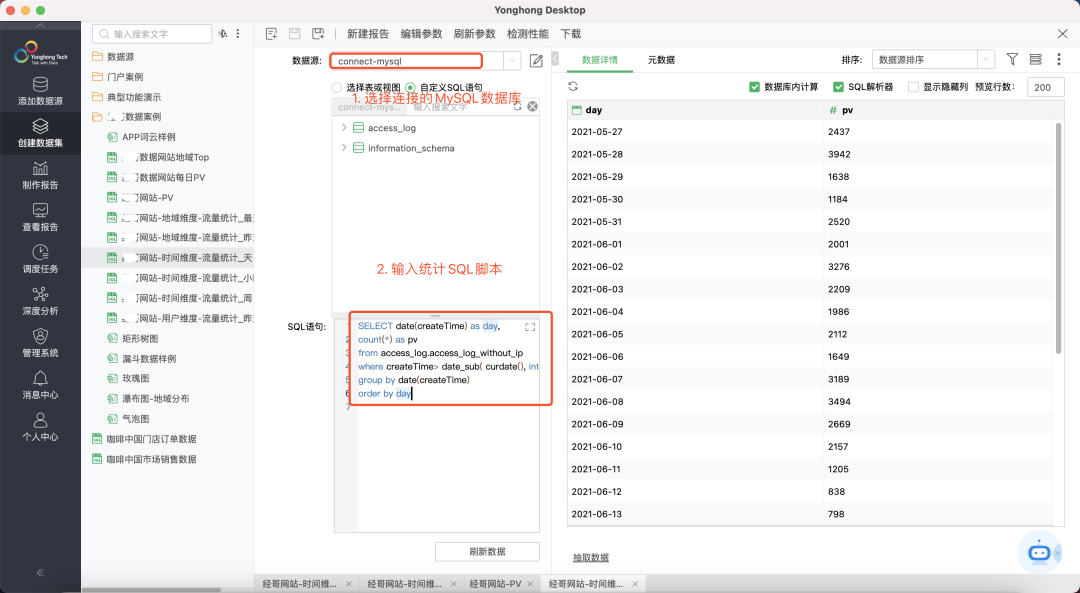Viewport: 1080px width, 593px height.
Task: Click the dataset tree search box
Action: click(152, 34)
